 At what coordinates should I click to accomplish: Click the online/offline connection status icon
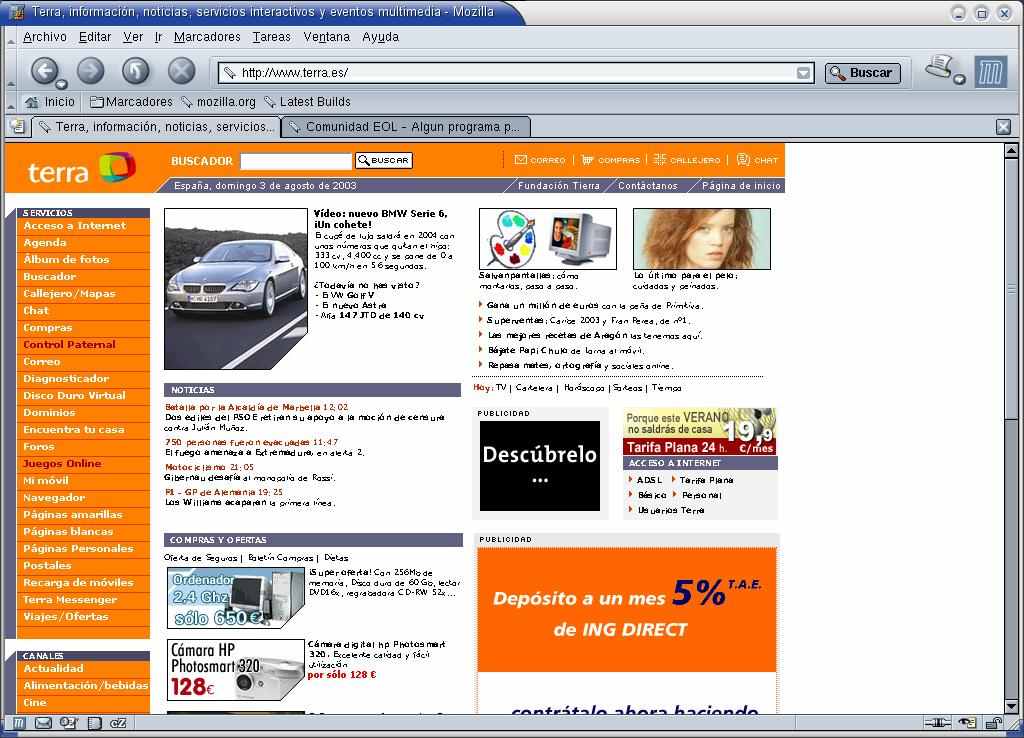coord(937,723)
